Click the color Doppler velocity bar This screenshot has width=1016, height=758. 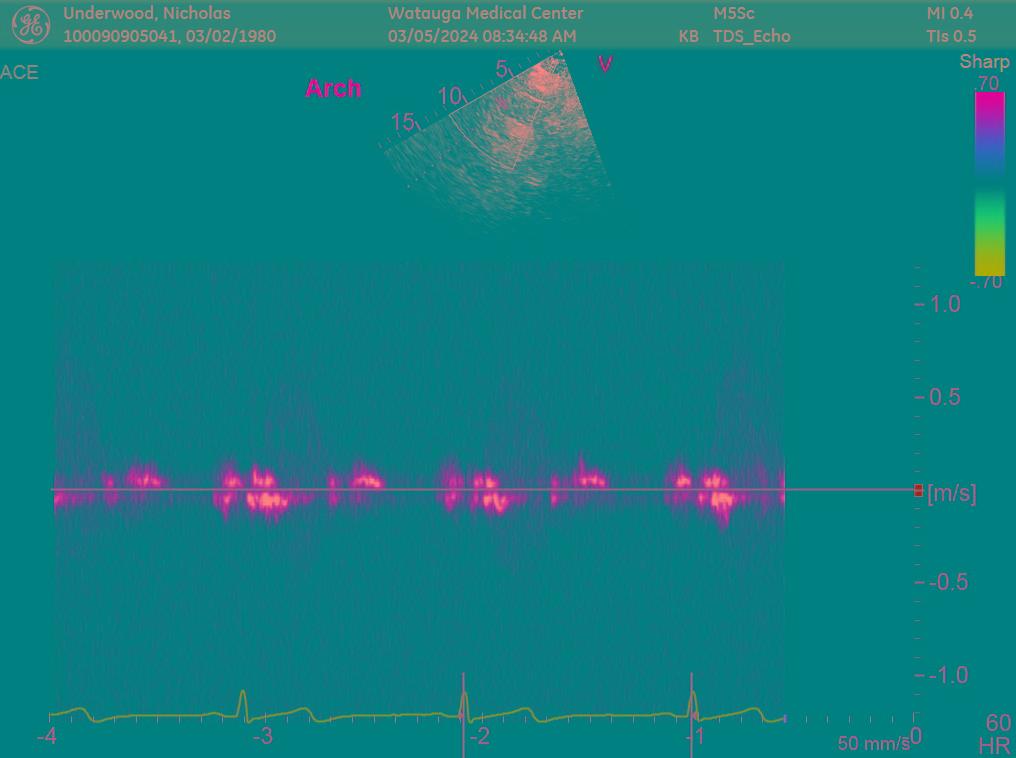click(989, 183)
